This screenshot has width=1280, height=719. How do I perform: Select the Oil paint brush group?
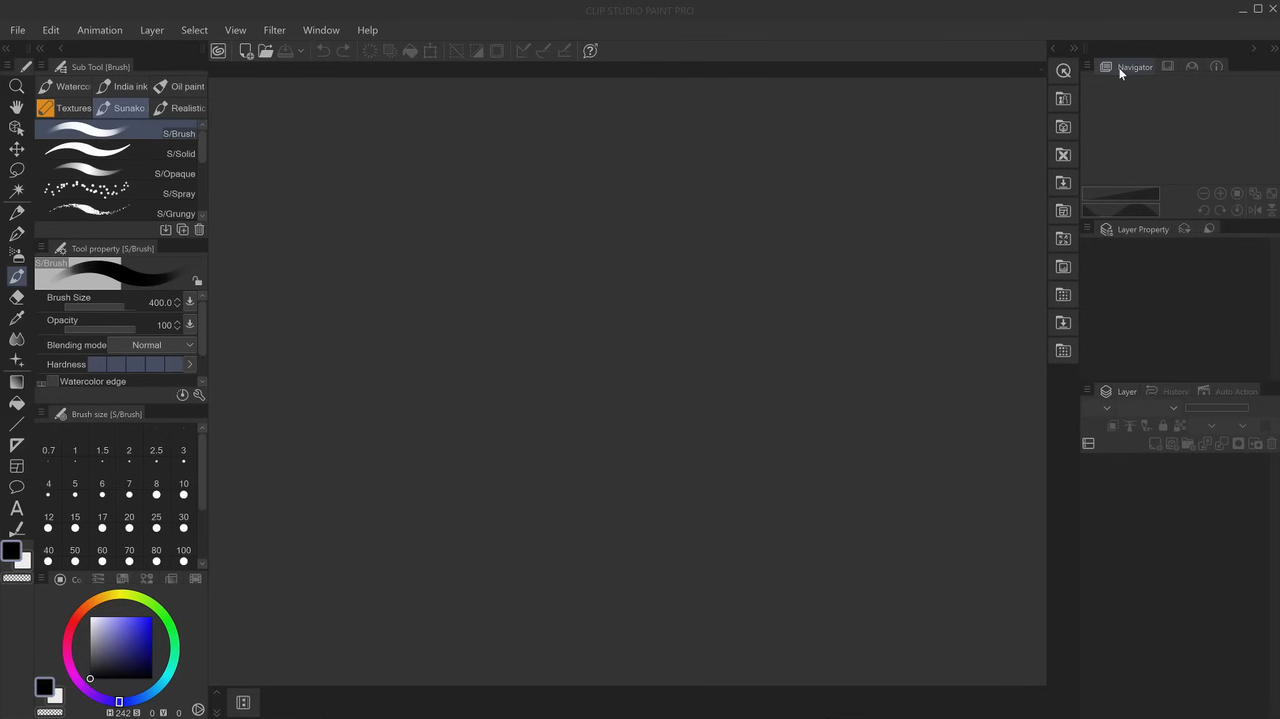[x=179, y=87]
